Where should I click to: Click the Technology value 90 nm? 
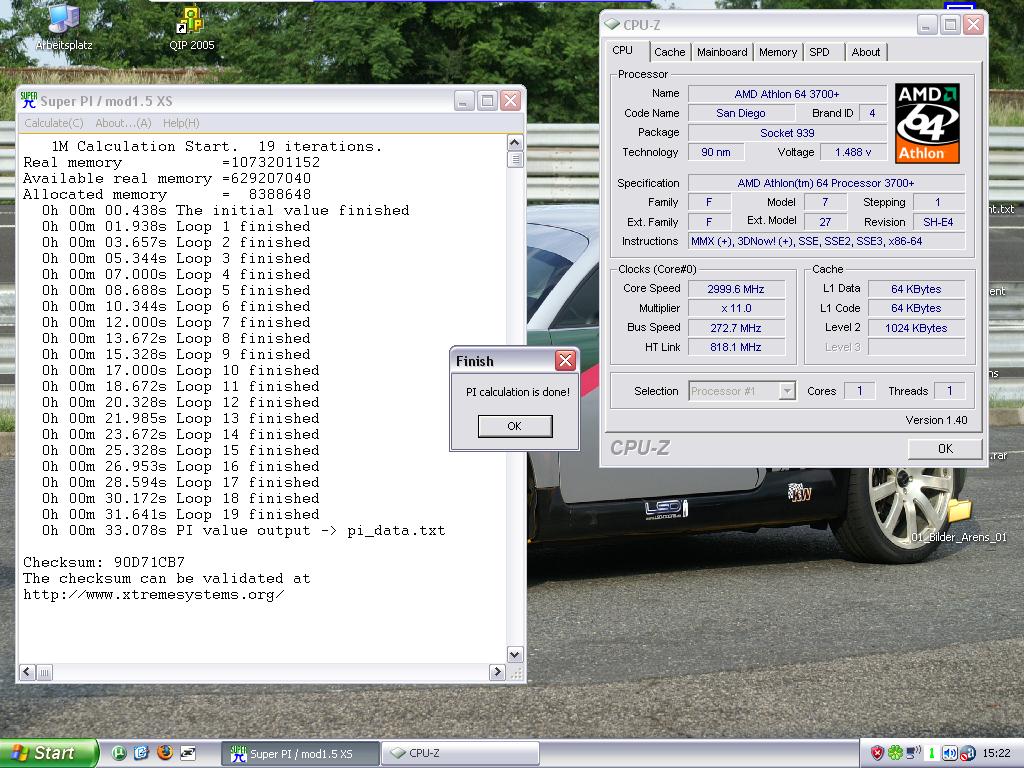[716, 152]
